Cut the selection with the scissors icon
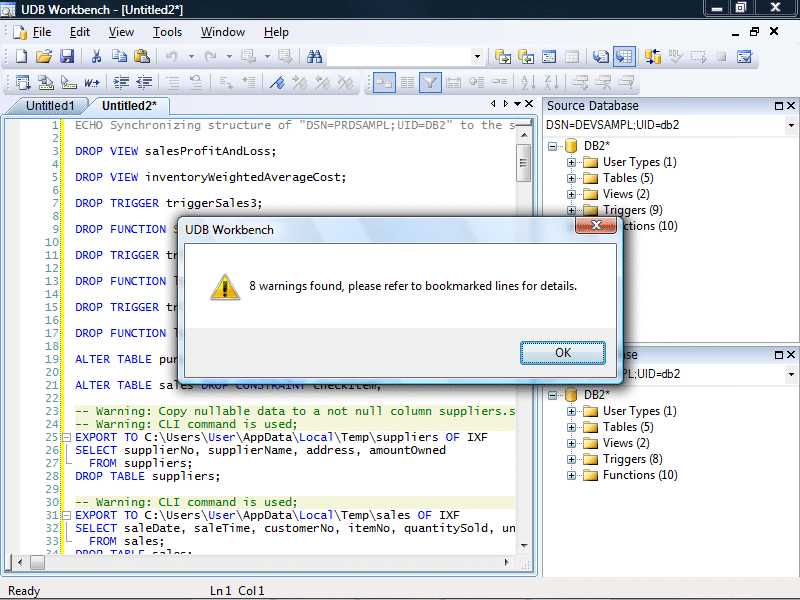800x600 pixels. (96, 57)
